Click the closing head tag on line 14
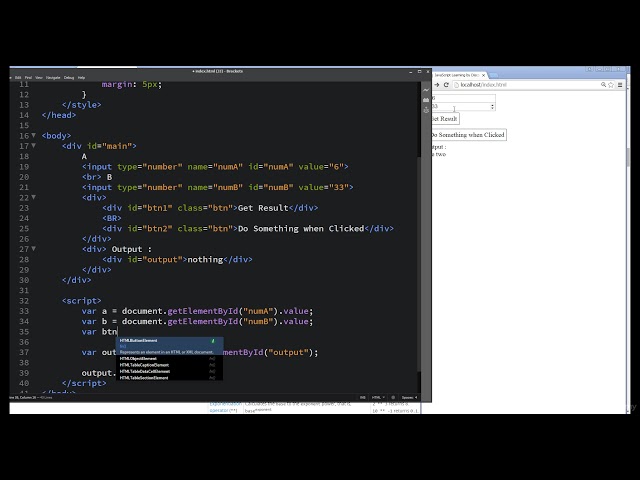Screen dimensions: 640x480 59,115
